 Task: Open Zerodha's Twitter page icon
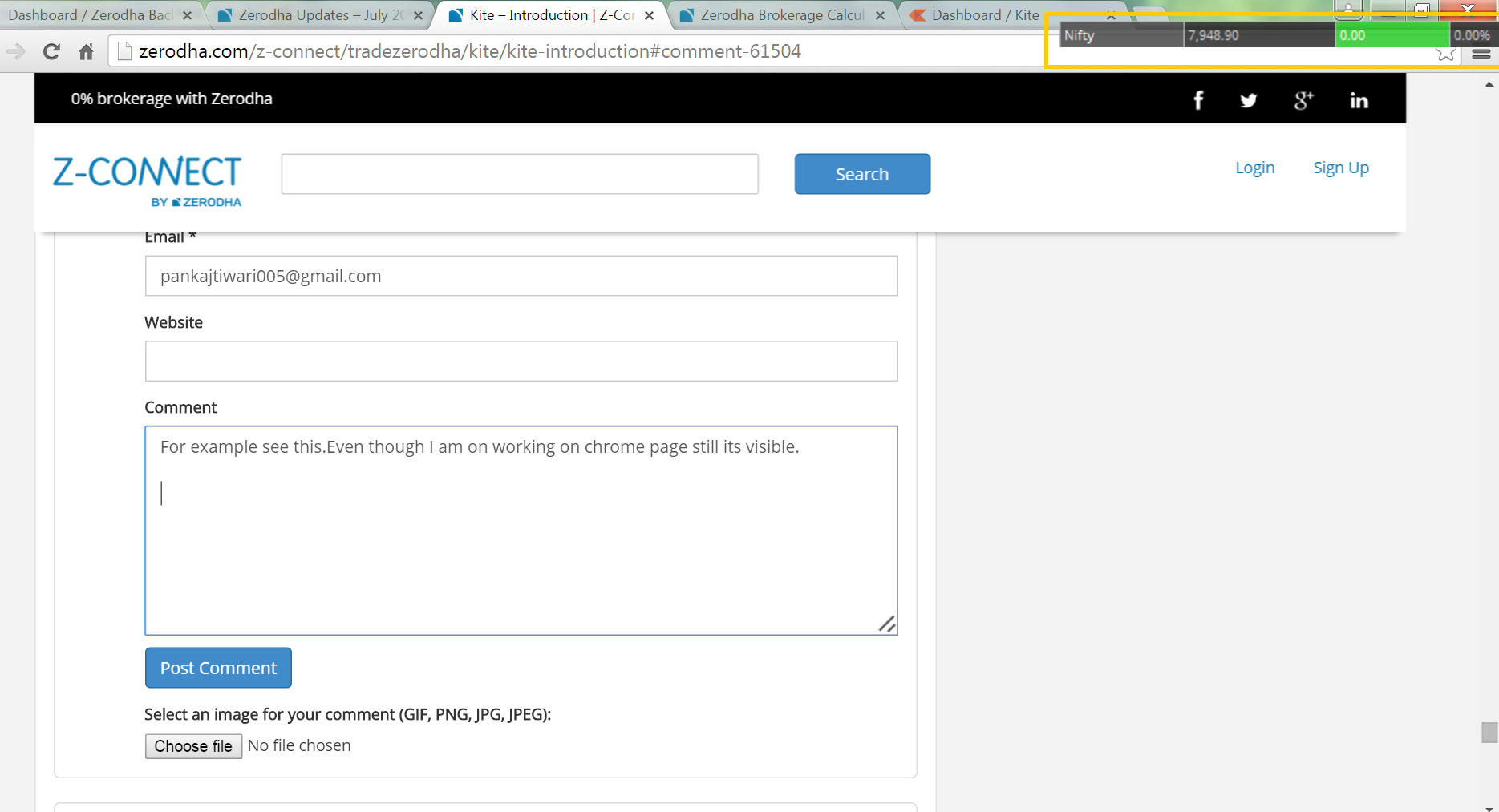click(x=1248, y=100)
